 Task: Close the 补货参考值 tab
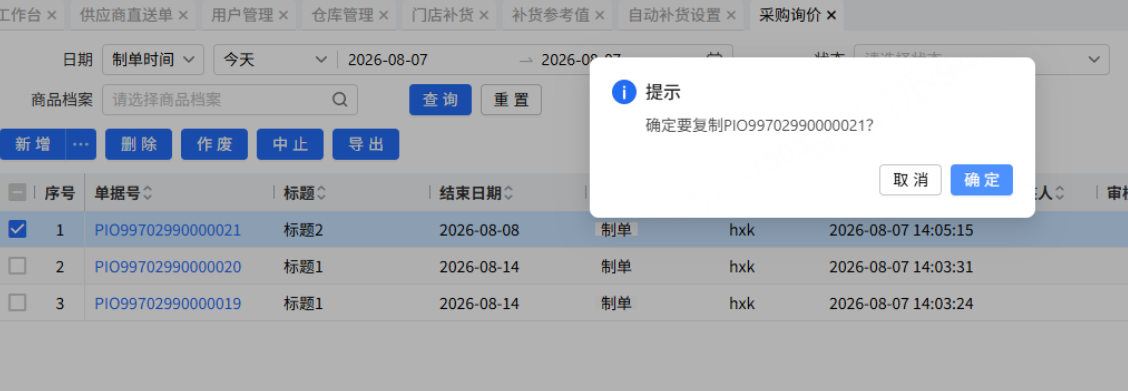point(599,15)
